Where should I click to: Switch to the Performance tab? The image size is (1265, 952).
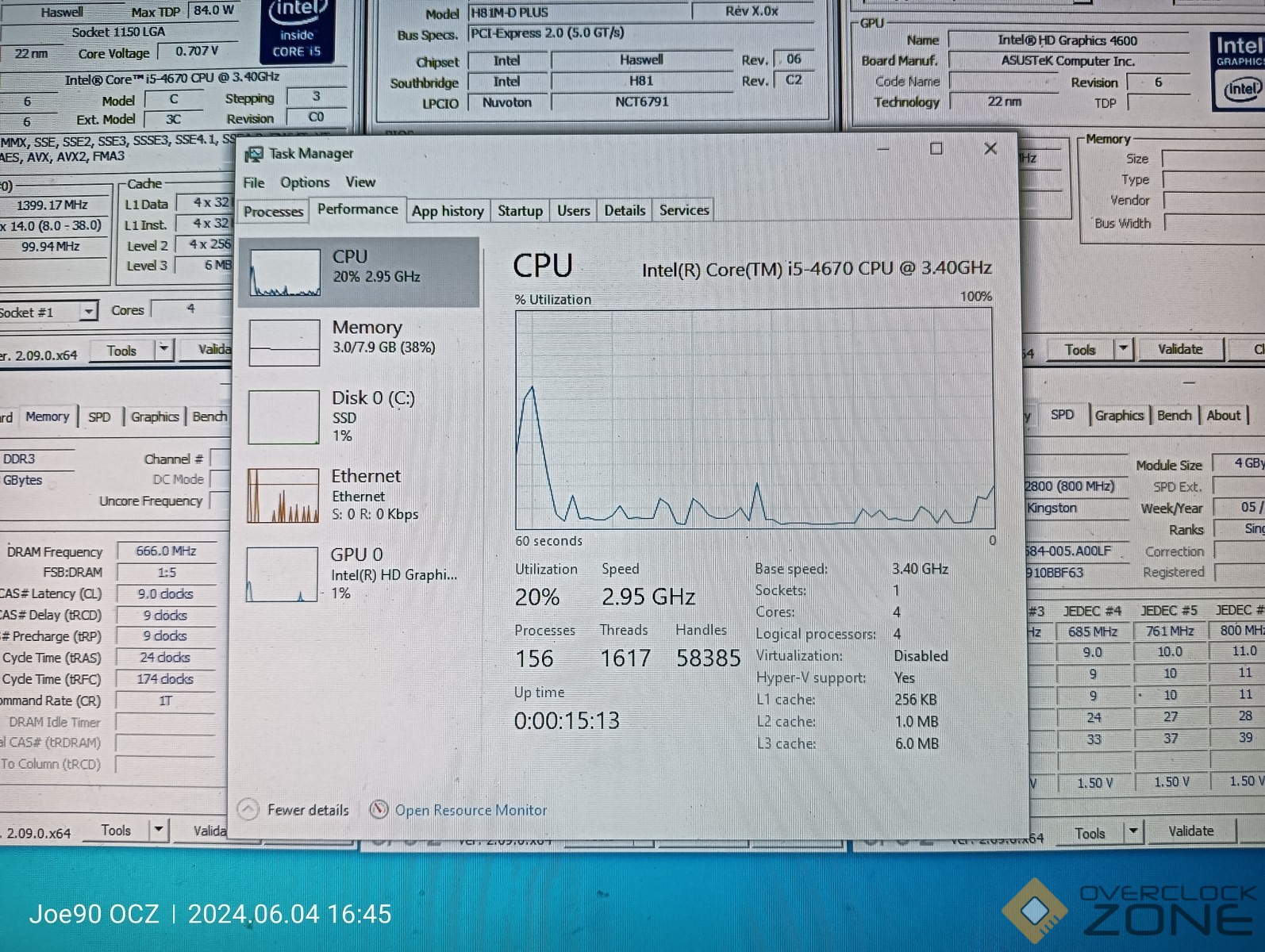click(x=358, y=209)
